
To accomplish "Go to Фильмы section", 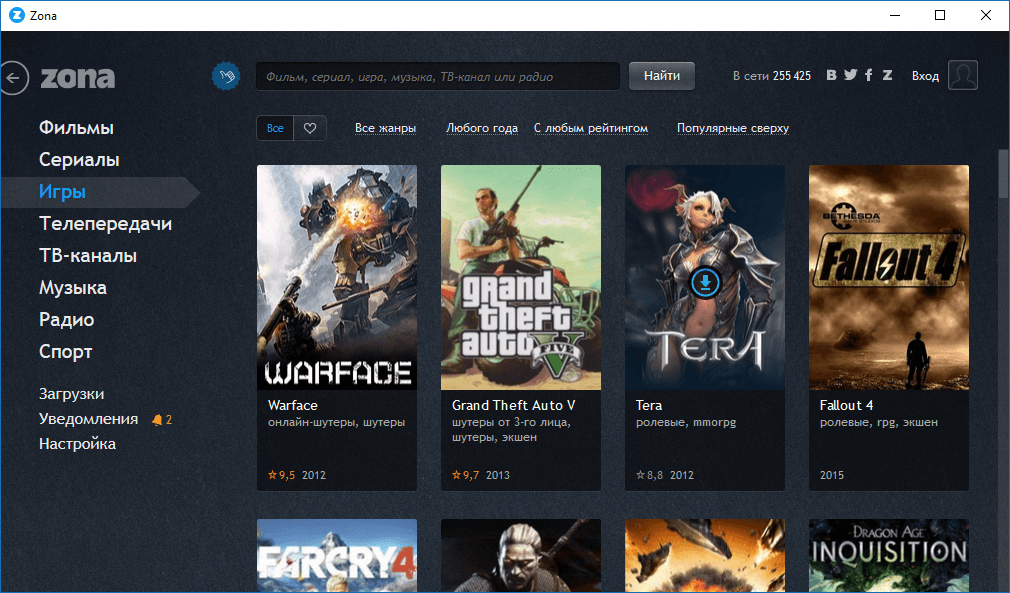I will 76,127.
